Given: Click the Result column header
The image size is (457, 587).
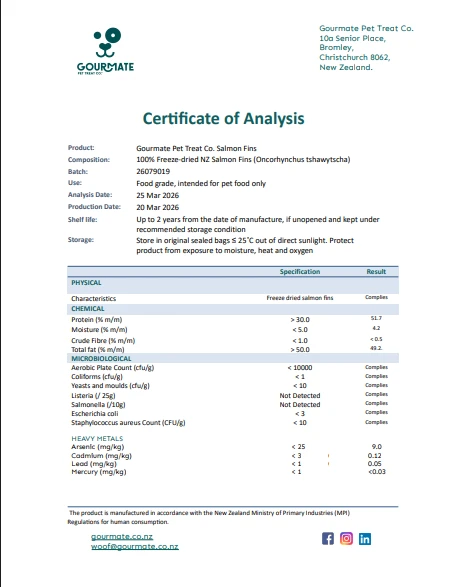Looking at the screenshot, I should point(376,272).
